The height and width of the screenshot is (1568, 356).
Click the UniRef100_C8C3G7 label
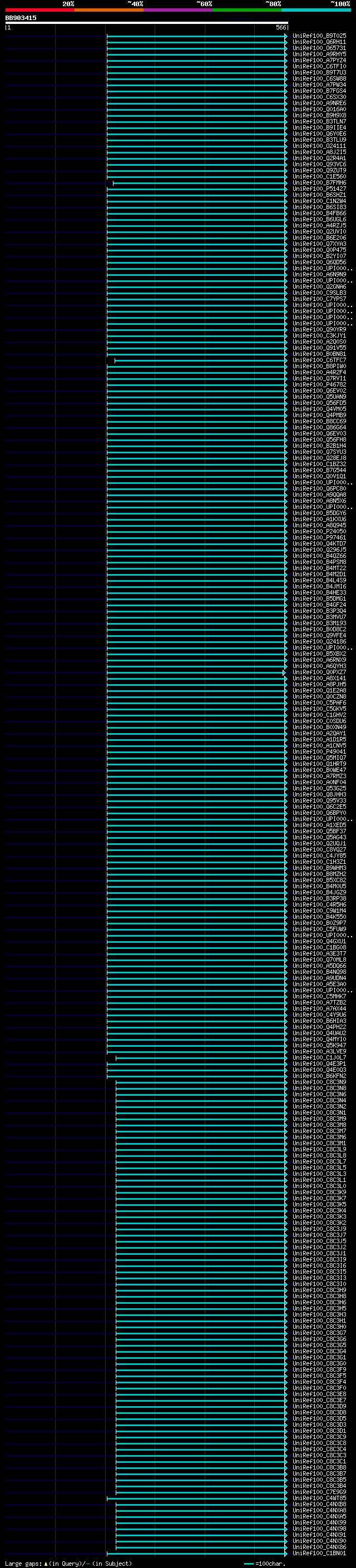pyautogui.click(x=319, y=1333)
